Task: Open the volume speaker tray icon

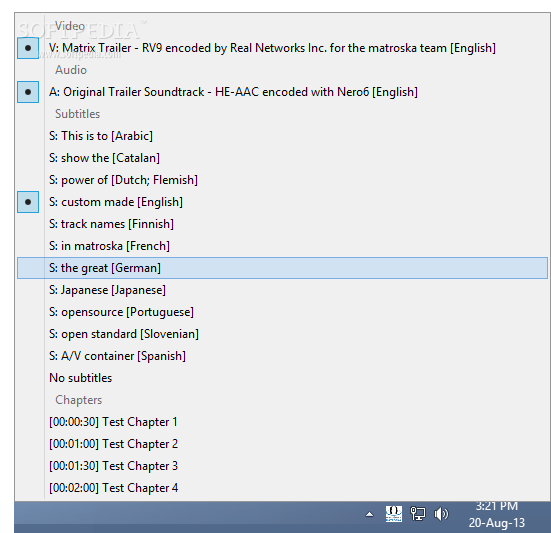Action: click(441, 514)
